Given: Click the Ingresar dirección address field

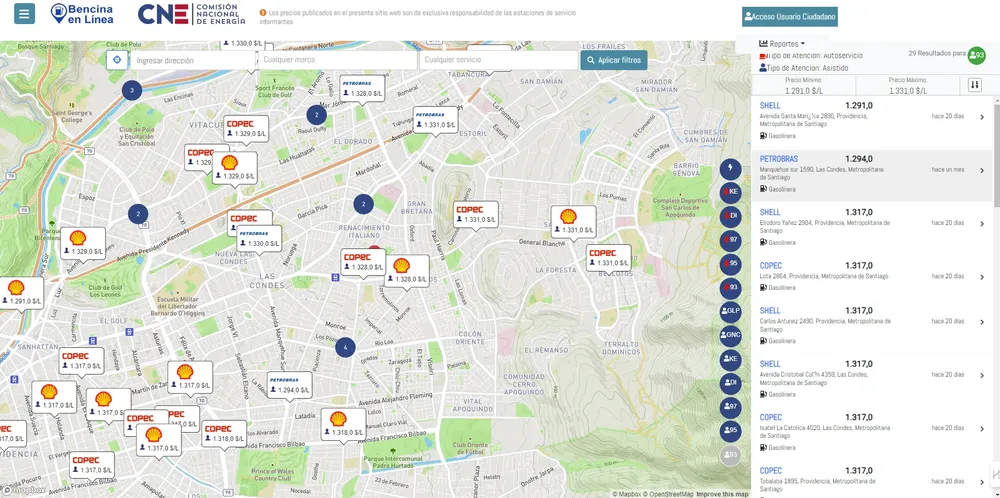Looking at the screenshot, I should [193, 60].
